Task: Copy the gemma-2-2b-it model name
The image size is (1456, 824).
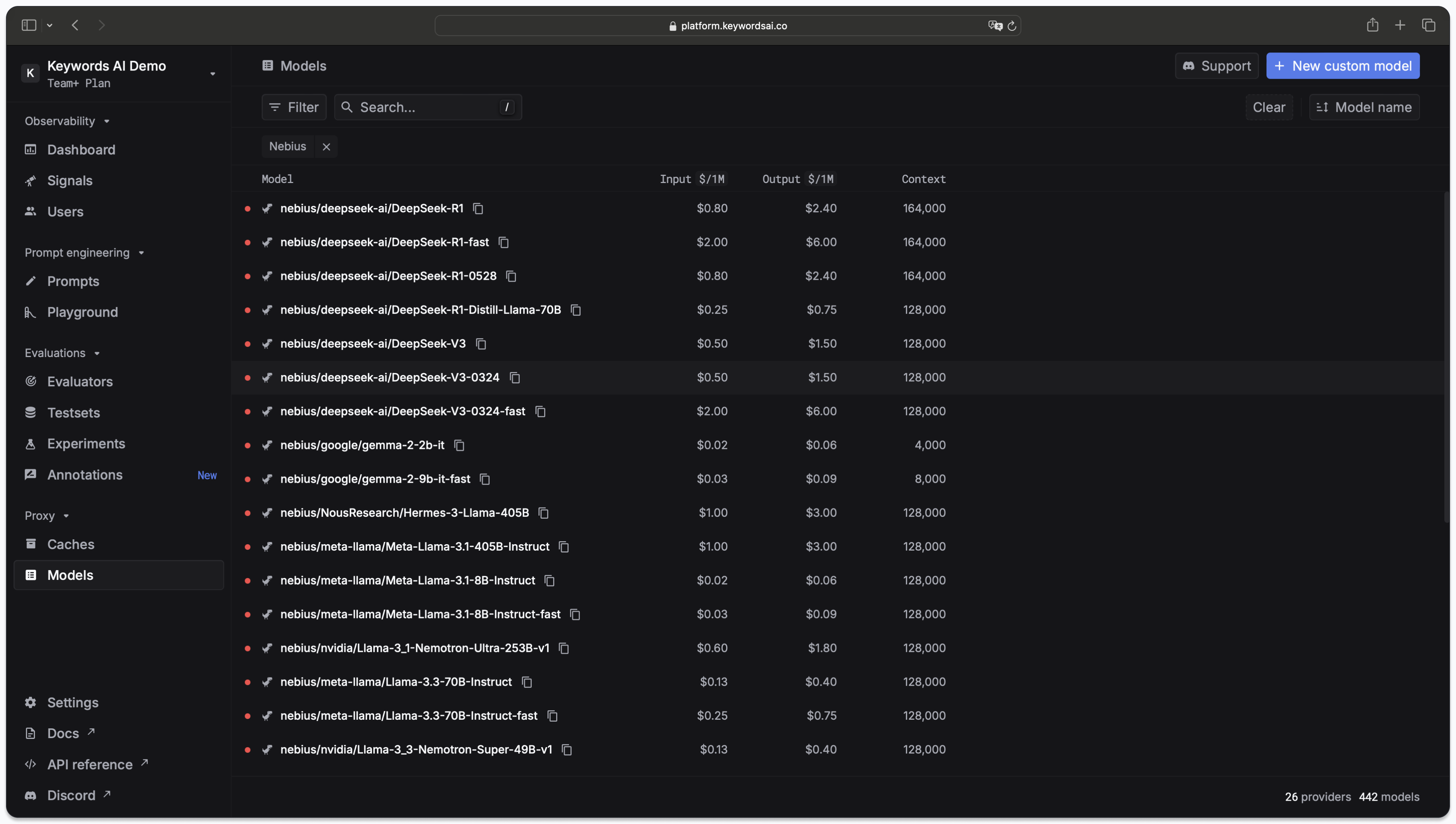Action: coord(459,446)
